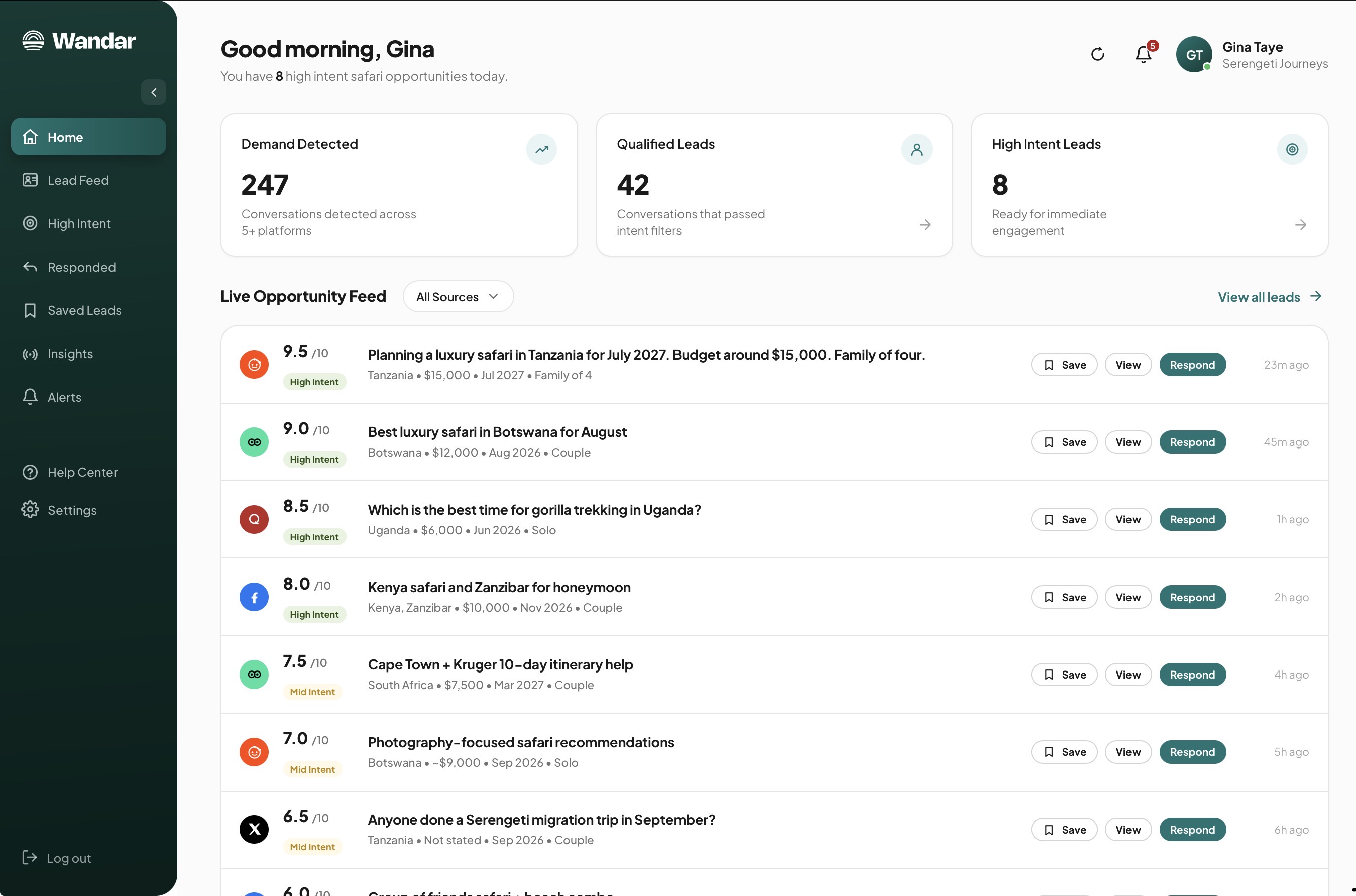Click the person icon on Qualified Leads card
The image size is (1356, 896).
917,149
